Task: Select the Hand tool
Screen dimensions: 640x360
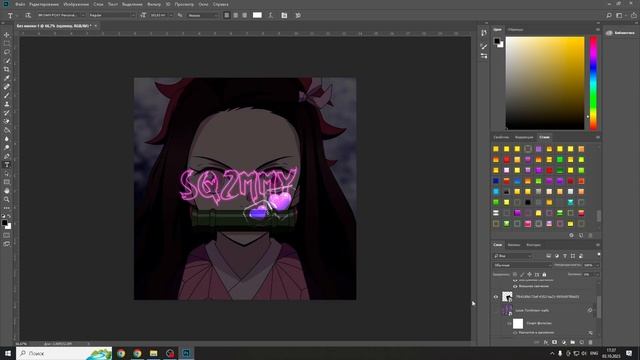Action: (7, 191)
